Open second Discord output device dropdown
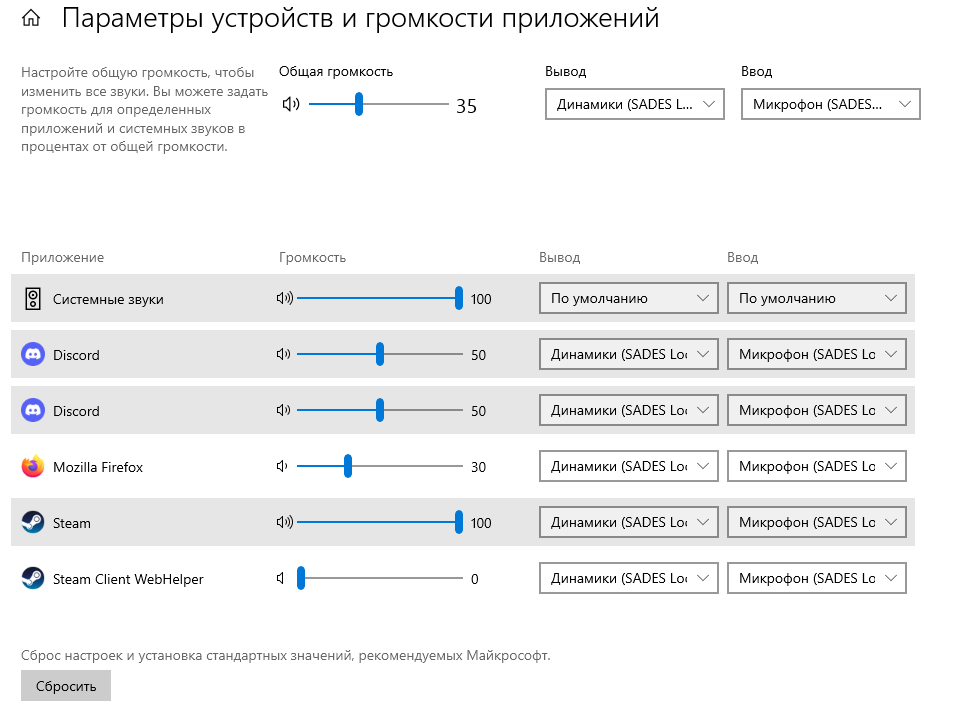 (x=628, y=410)
